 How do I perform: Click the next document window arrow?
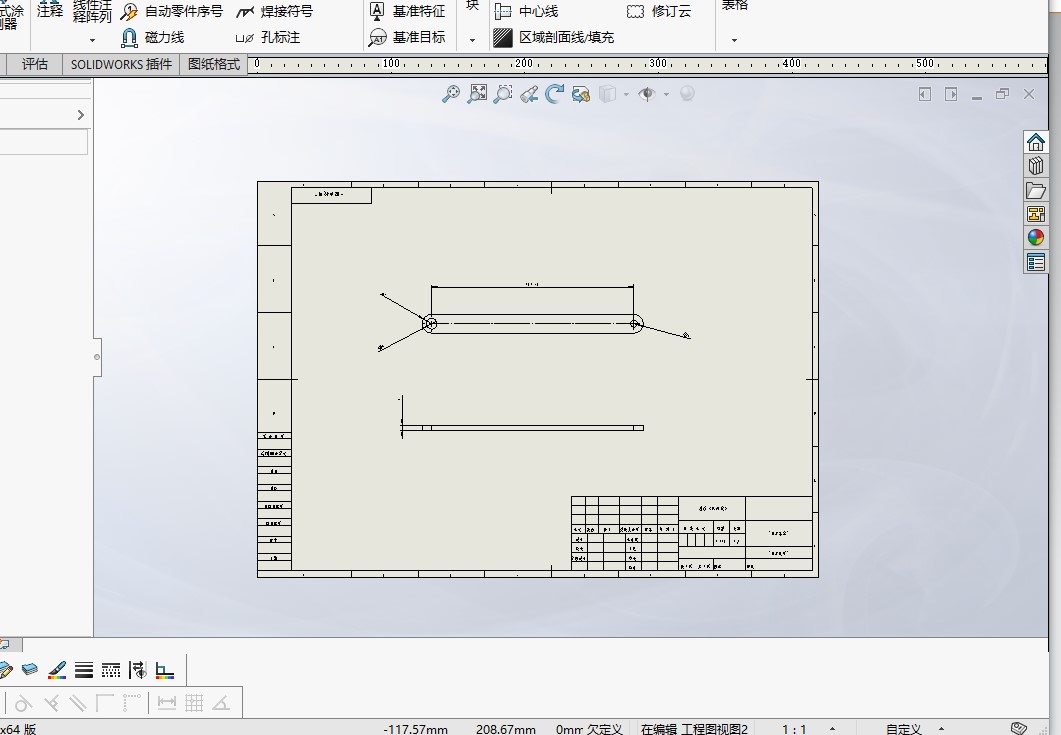click(951, 94)
